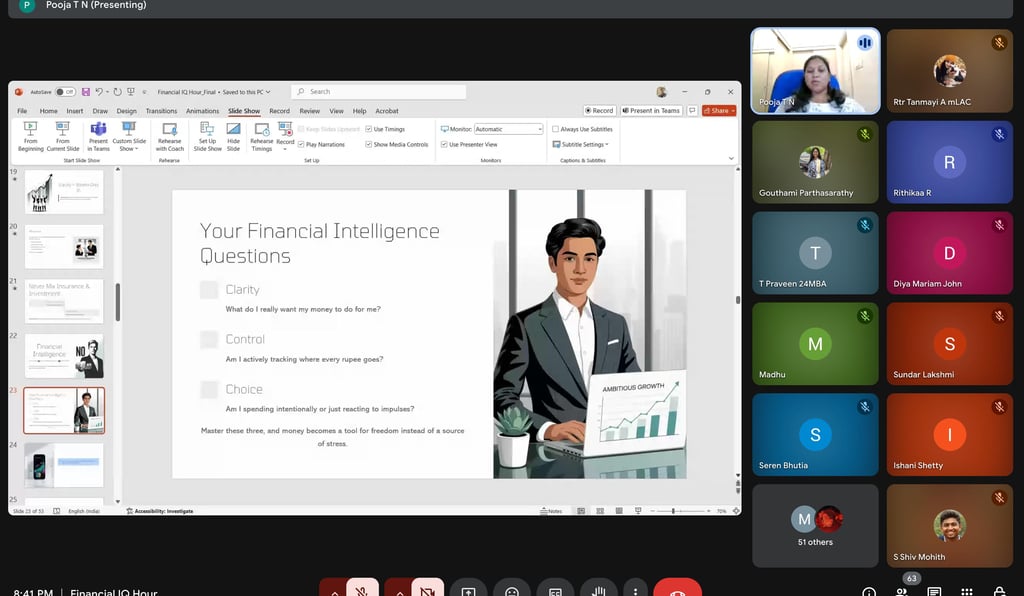Switch to Reading View icon in status bar
1024x596 pixels.
(618, 511)
